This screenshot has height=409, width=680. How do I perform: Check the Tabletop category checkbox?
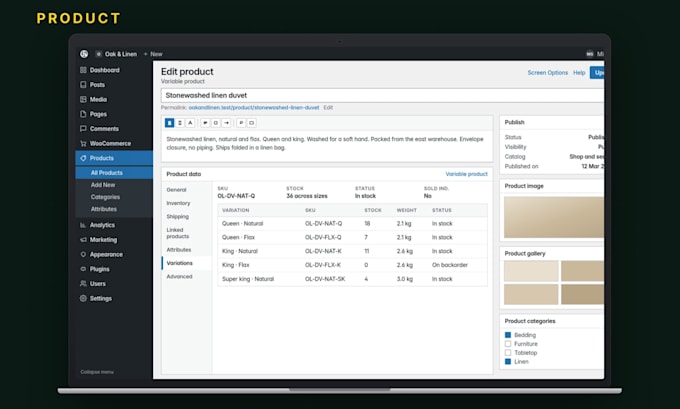point(508,353)
